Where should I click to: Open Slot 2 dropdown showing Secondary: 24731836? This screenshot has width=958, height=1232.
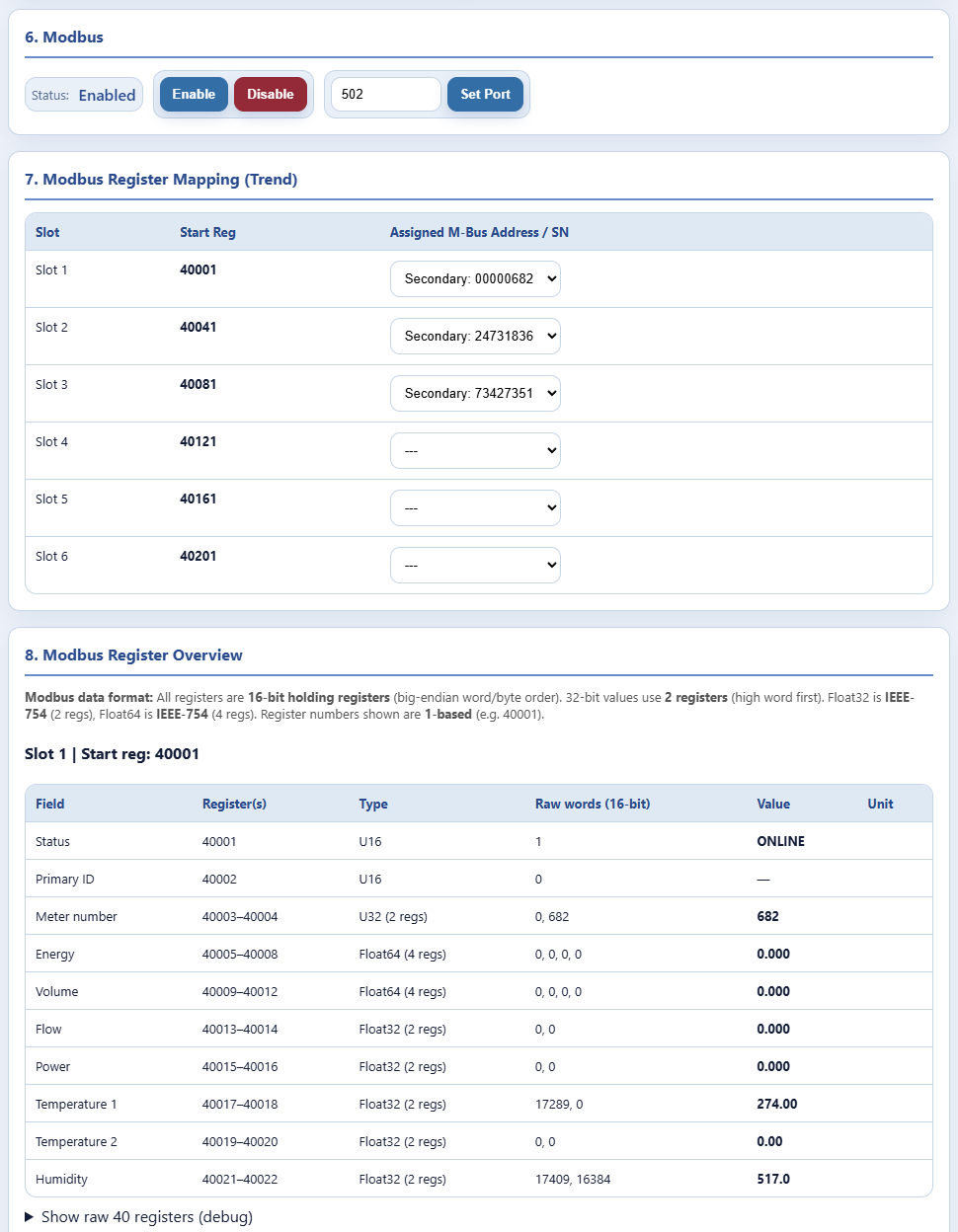coord(475,336)
